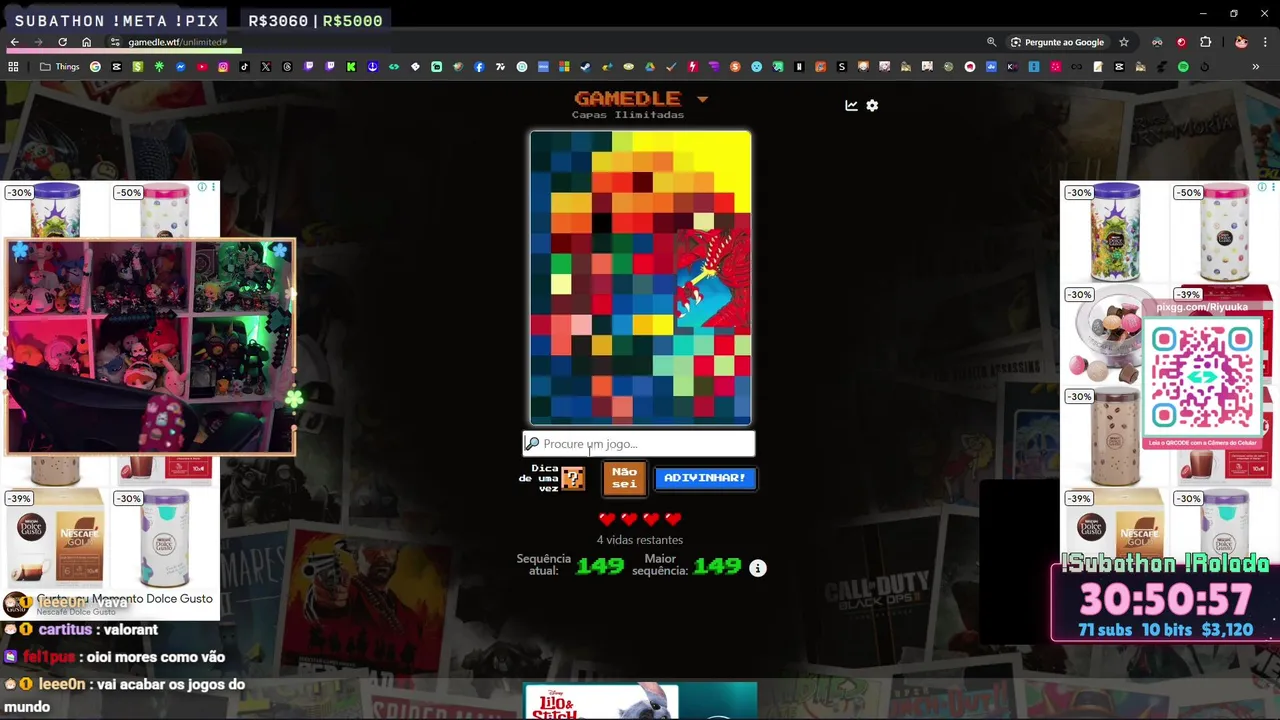Click the browser minimize button

(1203, 13)
